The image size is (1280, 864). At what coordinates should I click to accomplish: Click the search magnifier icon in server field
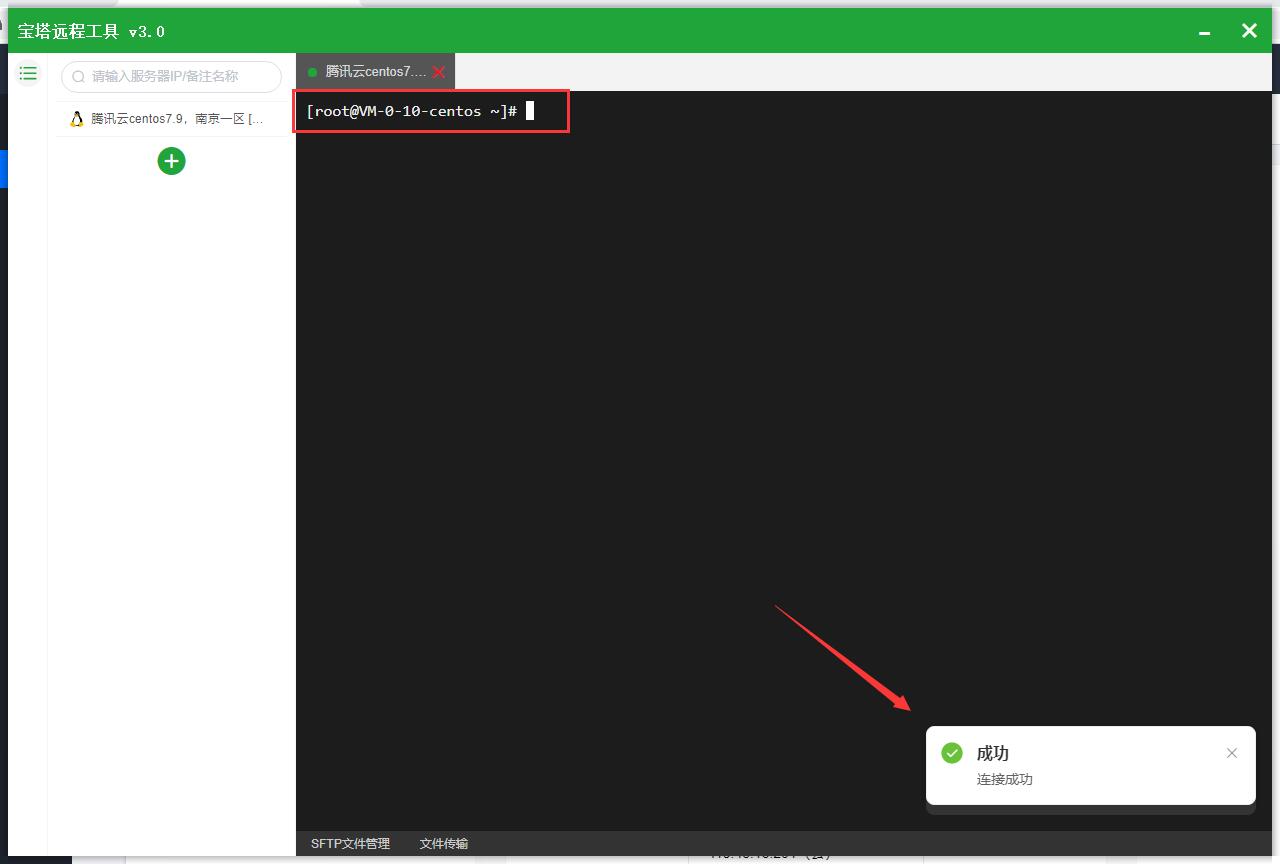click(x=79, y=77)
